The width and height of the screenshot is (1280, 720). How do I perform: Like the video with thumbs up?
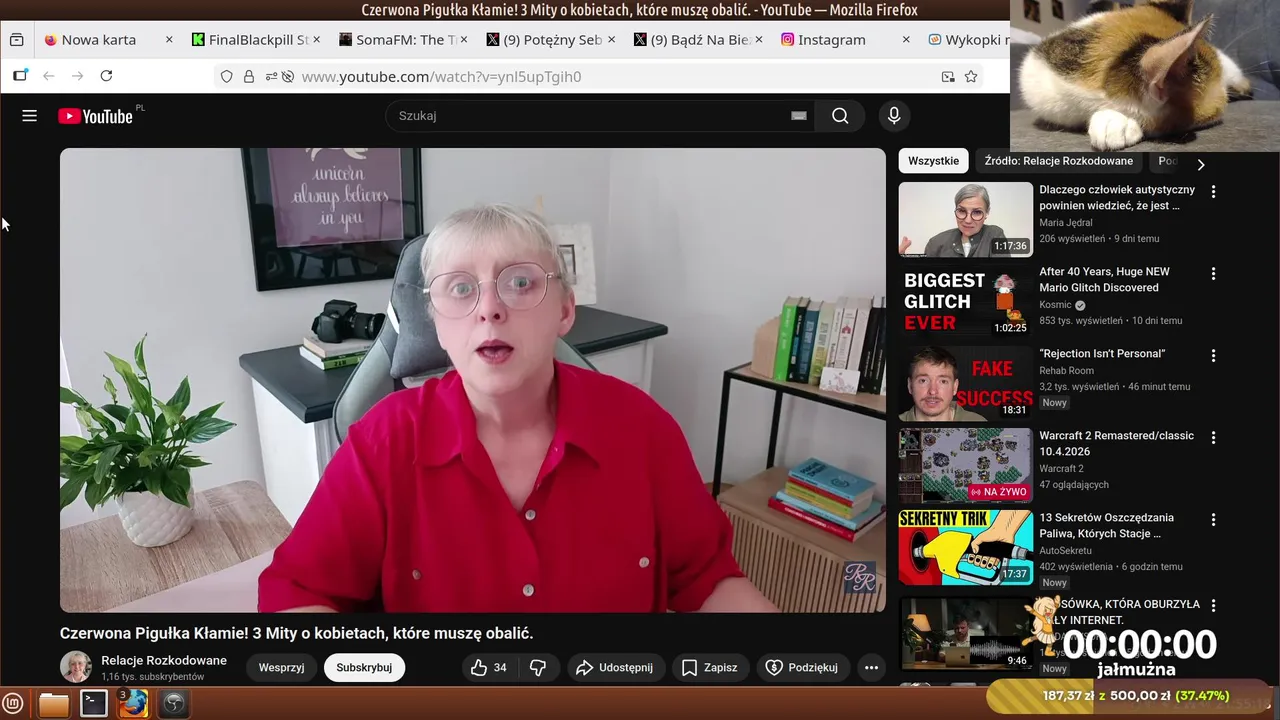489,667
